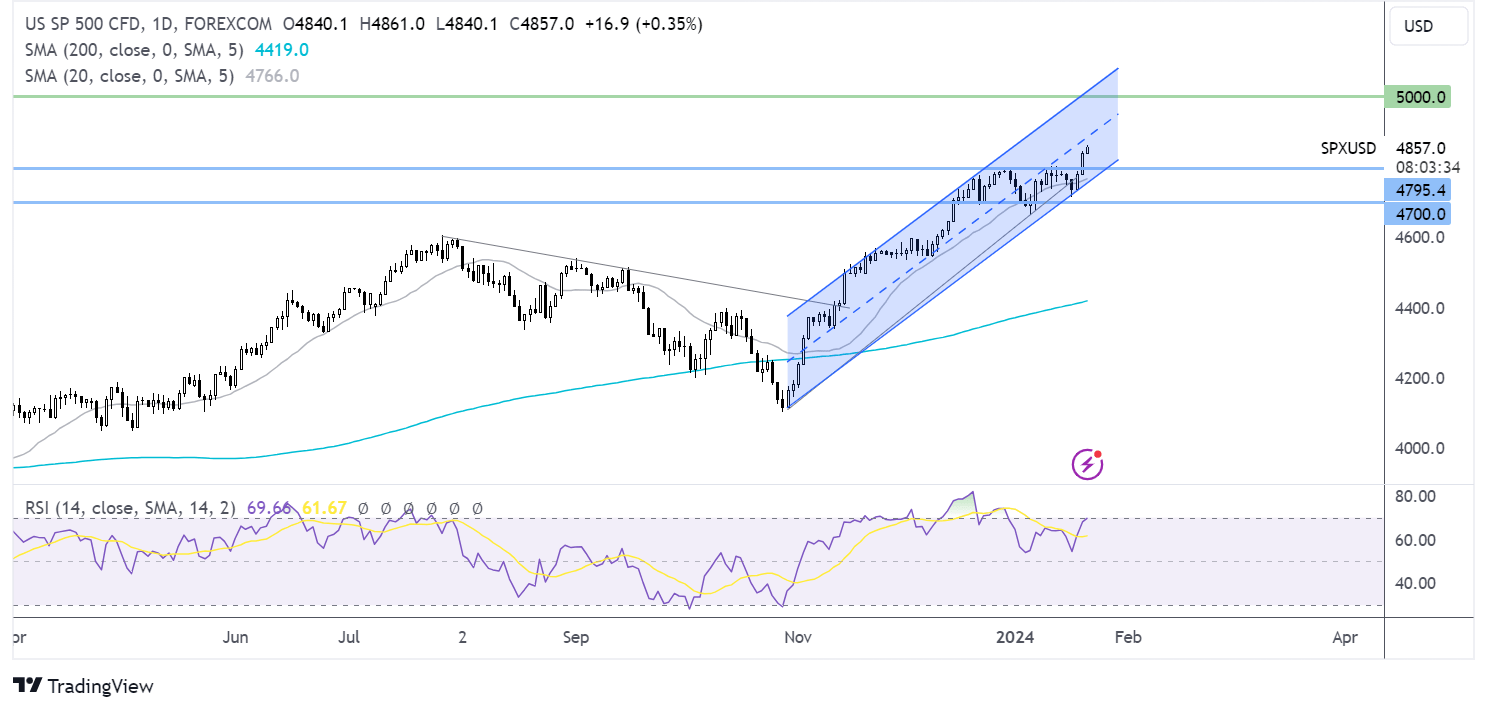Click the Nov label on time axis
Image resolution: width=1489 pixels, height=712 pixels.
pos(797,636)
